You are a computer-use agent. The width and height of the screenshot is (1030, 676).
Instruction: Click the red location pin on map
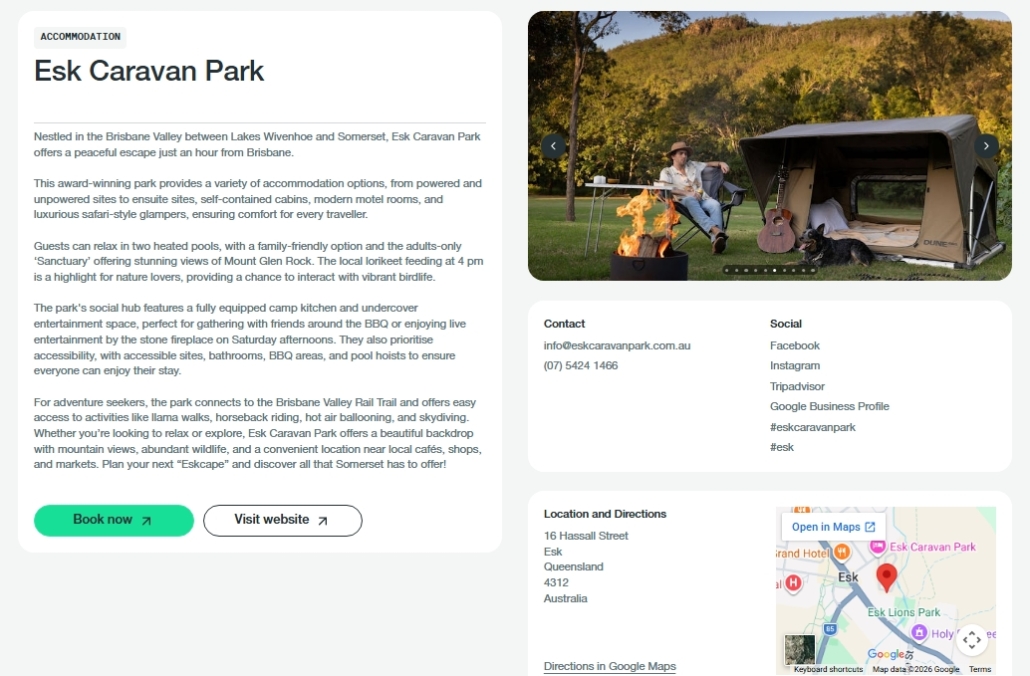(x=887, y=577)
